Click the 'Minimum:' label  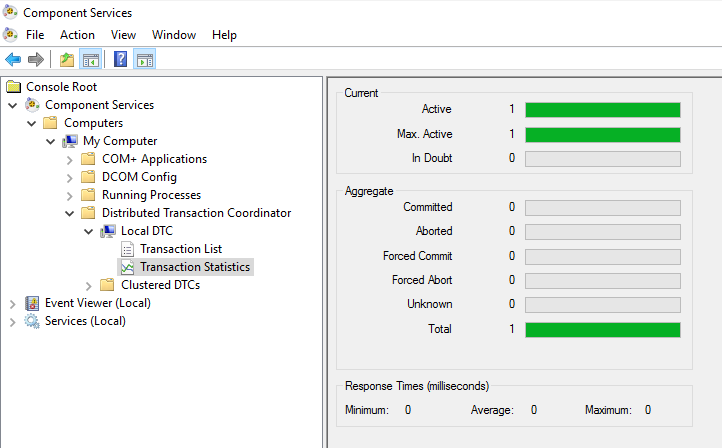point(367,410)
